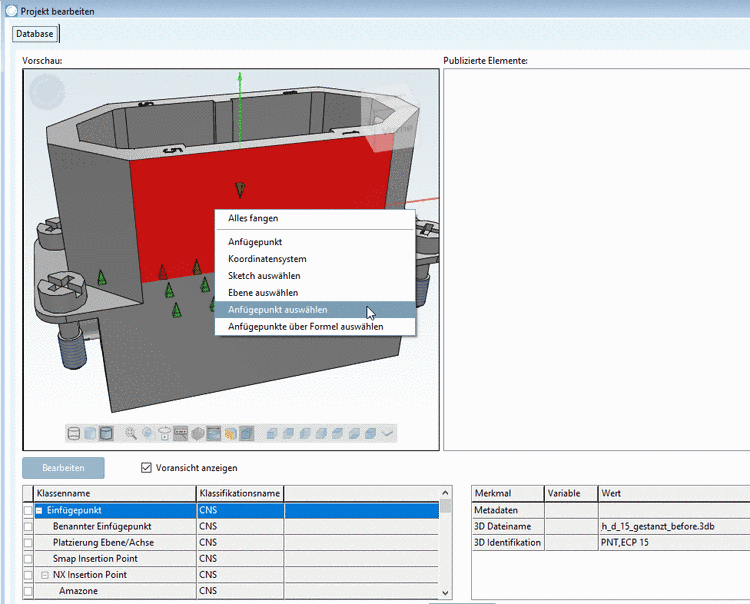Collapse the Einfügepunkt tree node
This screenshot has height=604, width=750.
tap(40, 511)
